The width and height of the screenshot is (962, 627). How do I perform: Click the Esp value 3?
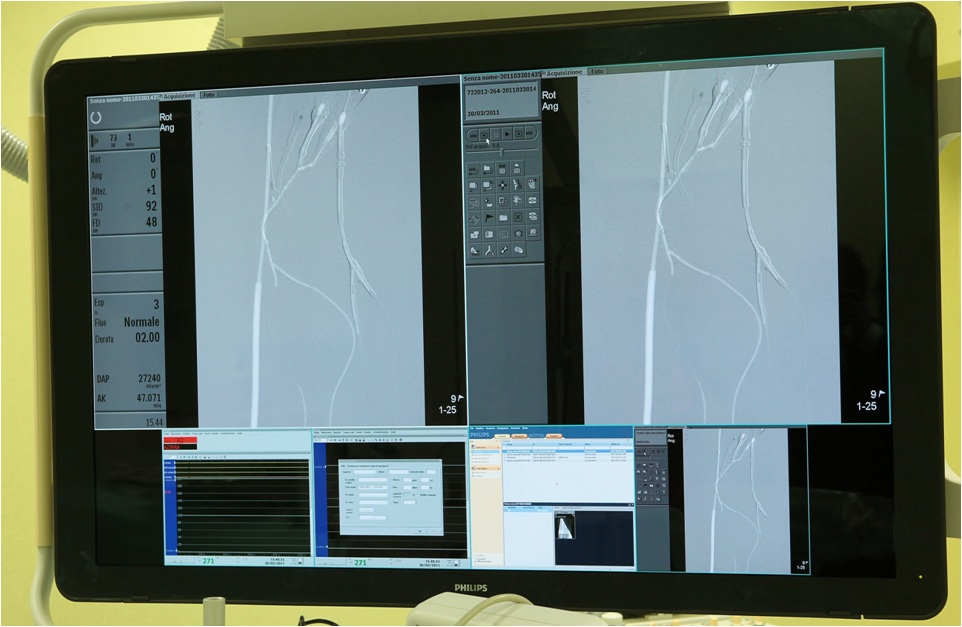click(156, 304)
